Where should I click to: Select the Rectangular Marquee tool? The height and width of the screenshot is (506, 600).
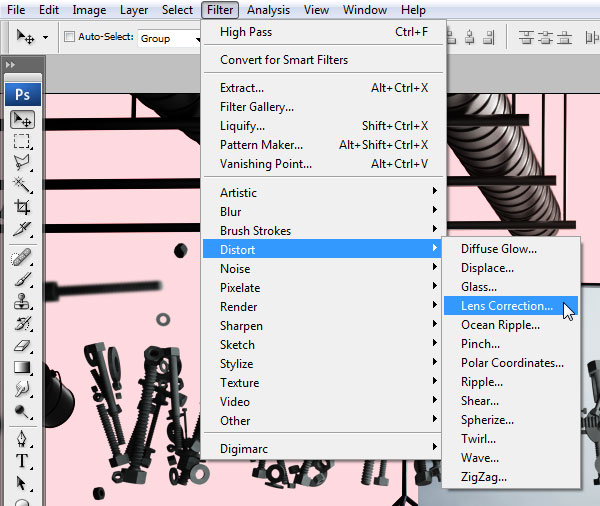click(x=23, y=142)
